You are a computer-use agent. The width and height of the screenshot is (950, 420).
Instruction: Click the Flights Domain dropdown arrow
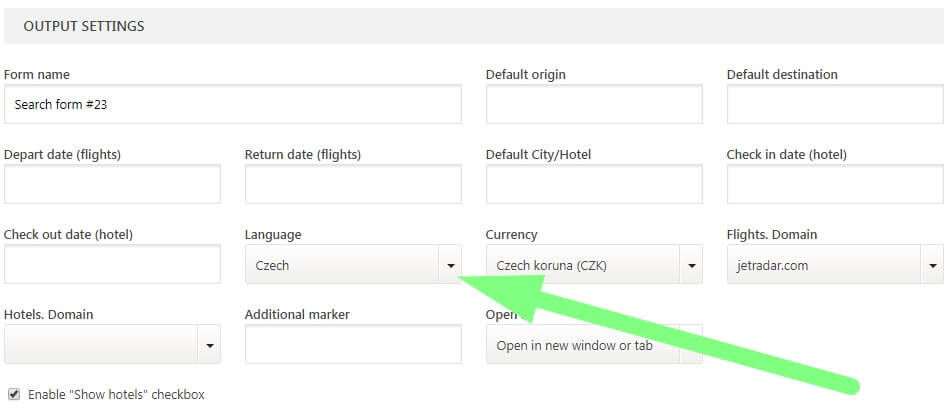(932, 265)
